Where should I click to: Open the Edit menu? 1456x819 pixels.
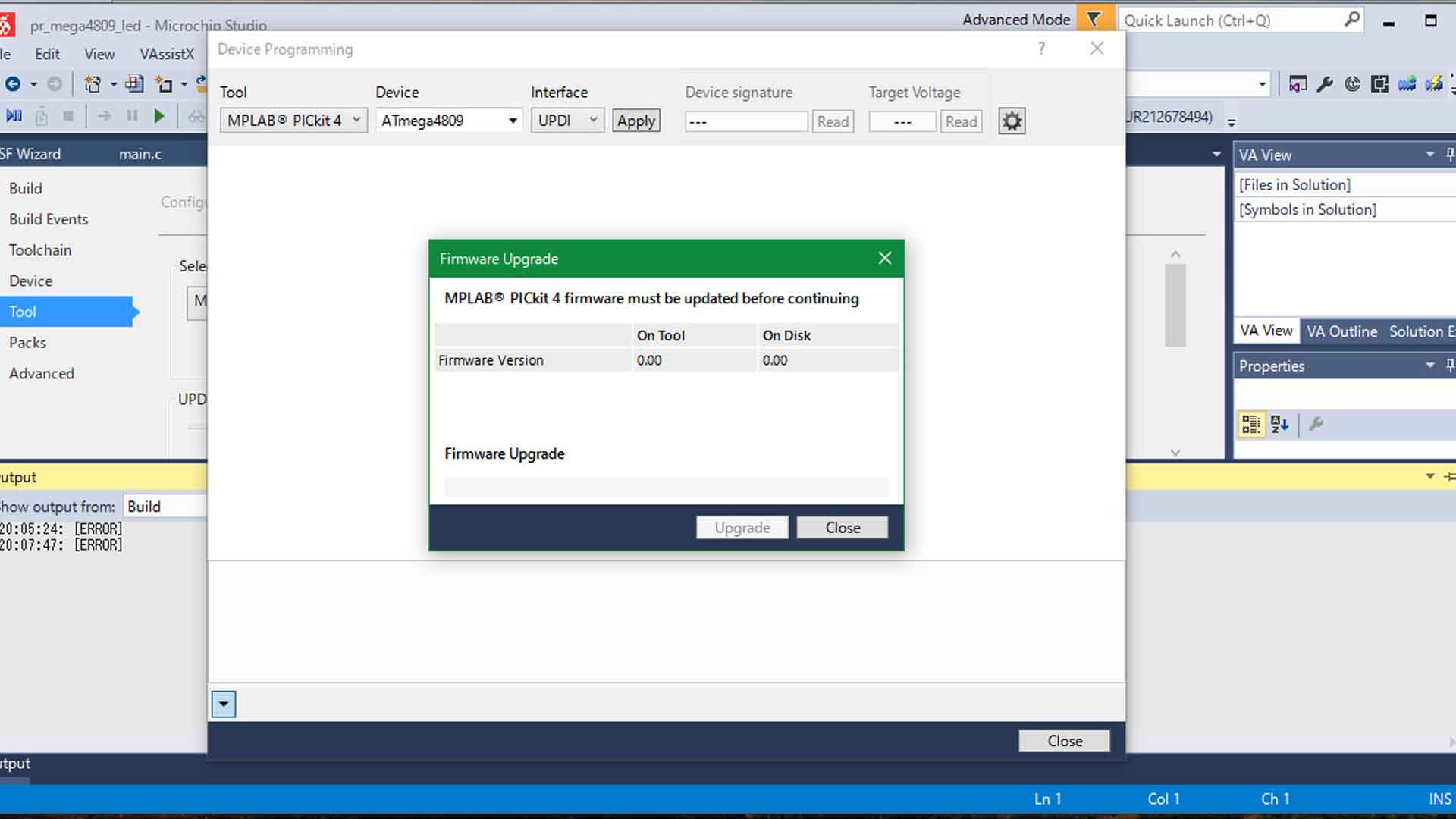[x=47, y=54]
